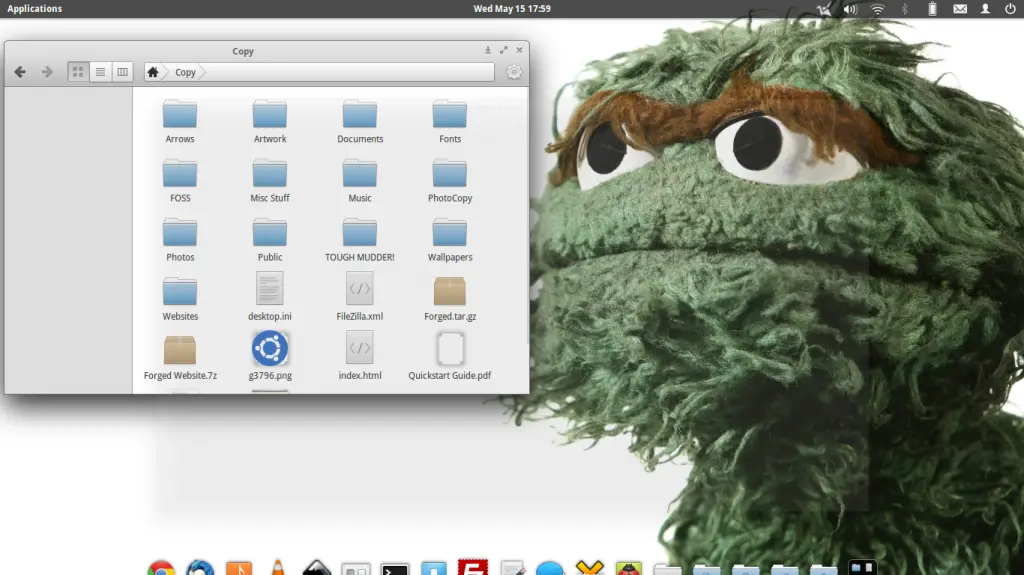Open the Forged.tar.gz archive

click(x=450, y=291)
